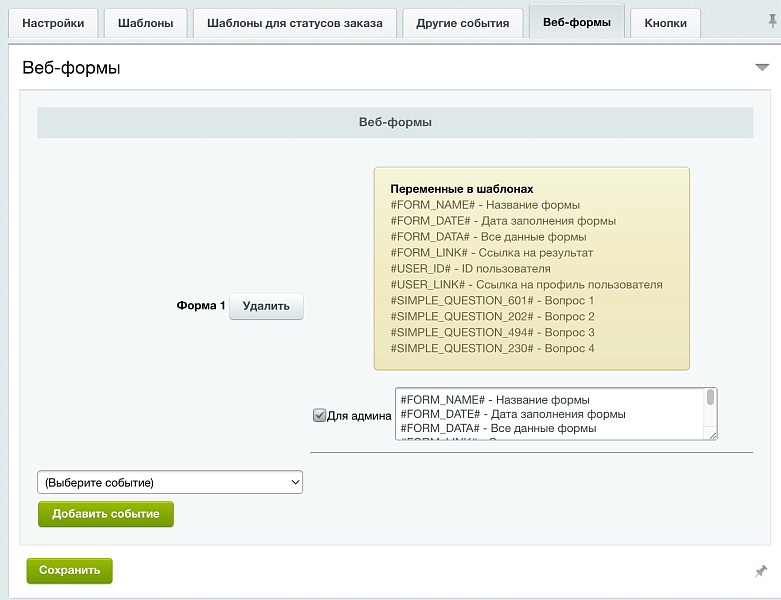Open the Выберите событие dropdown
Viewport: 781px width, 600px height.
tap(170, 482)
